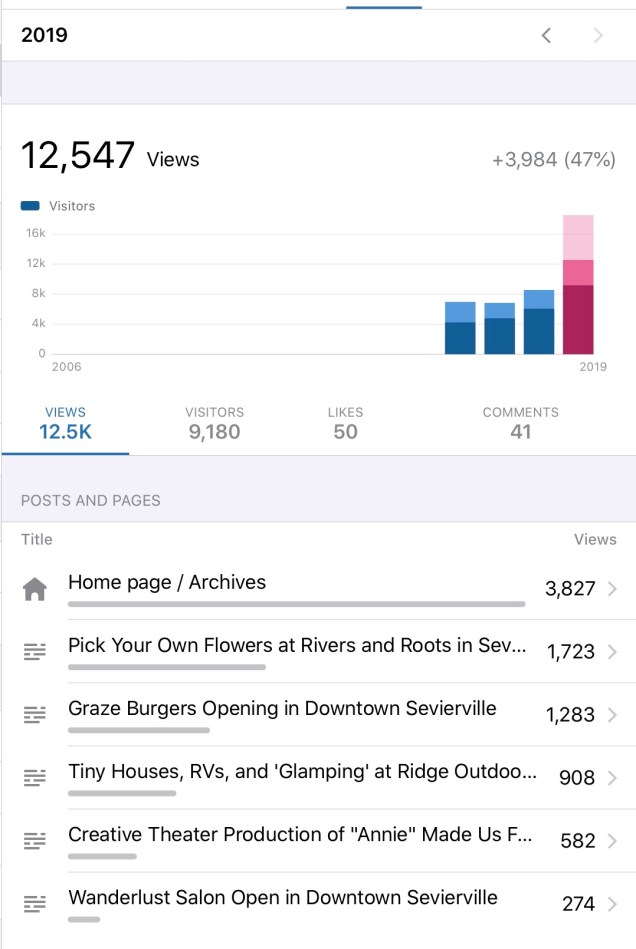
Task: Click the Visitors legend color swatch
Action: (30, 206)
